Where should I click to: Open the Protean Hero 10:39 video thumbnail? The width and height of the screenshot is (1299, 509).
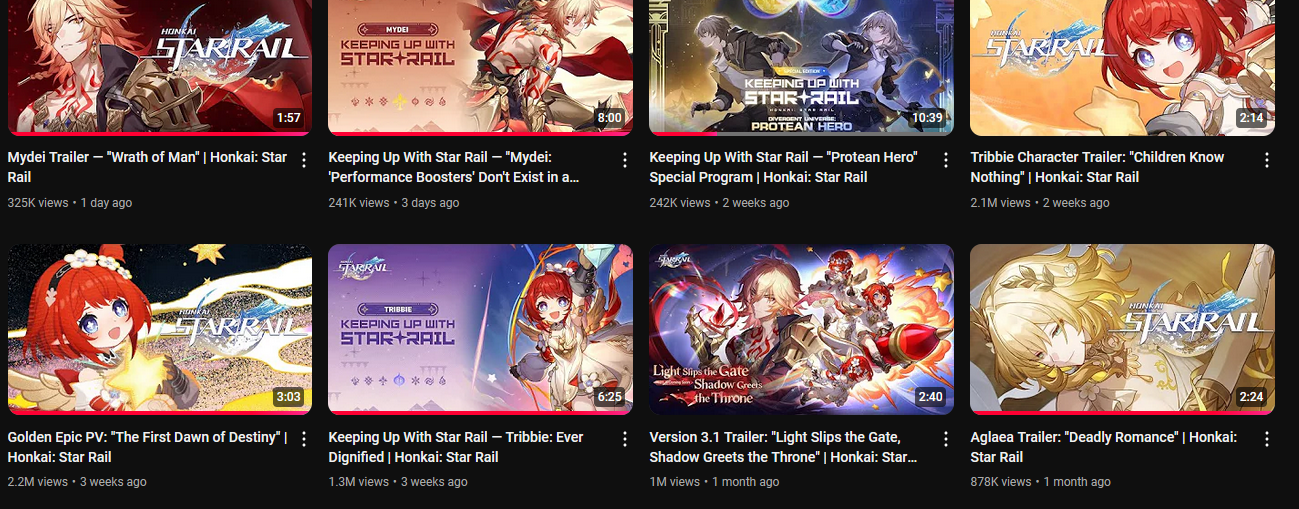point(802,67)
